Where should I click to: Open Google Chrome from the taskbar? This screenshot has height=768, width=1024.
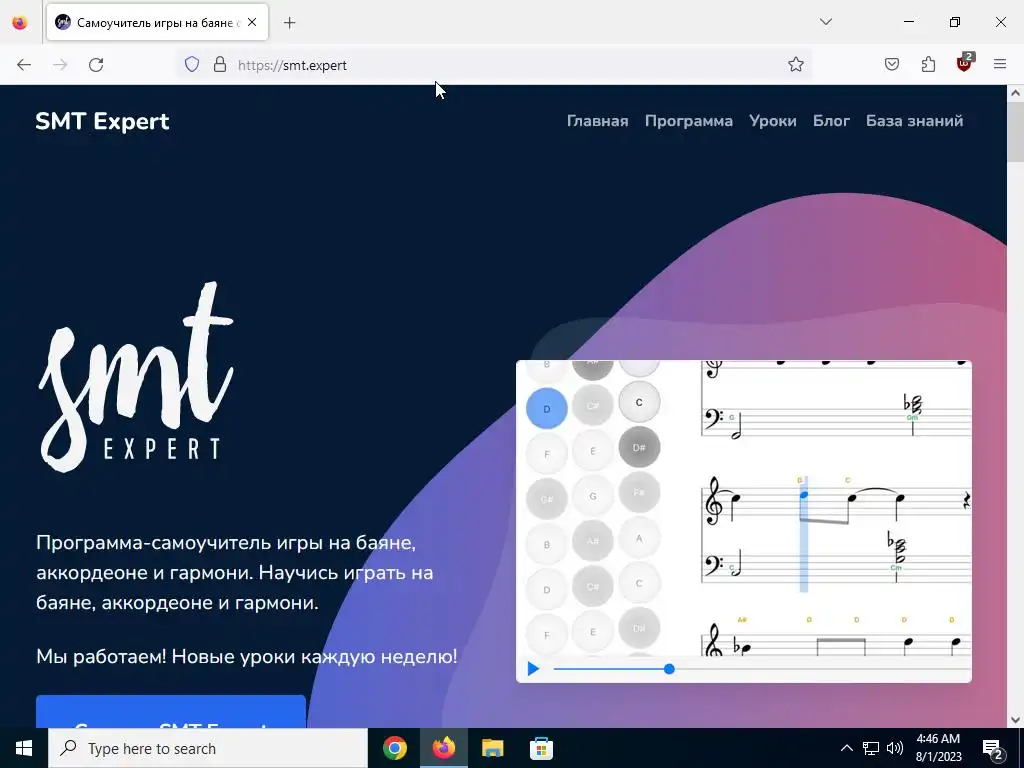[x=395, y=748]
